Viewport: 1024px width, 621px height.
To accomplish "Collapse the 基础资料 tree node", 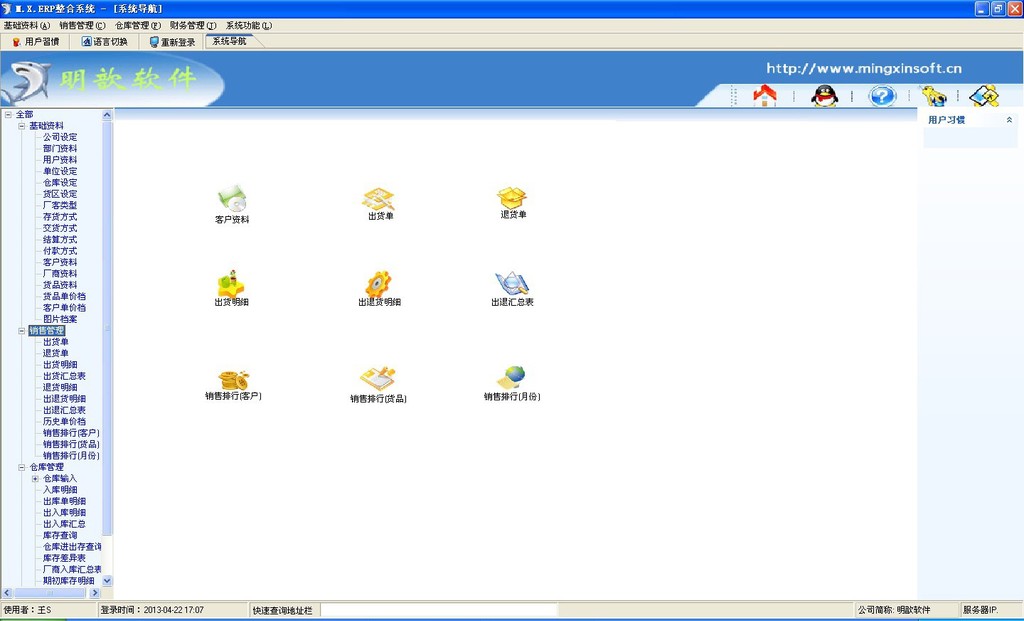I will point(21,126).
